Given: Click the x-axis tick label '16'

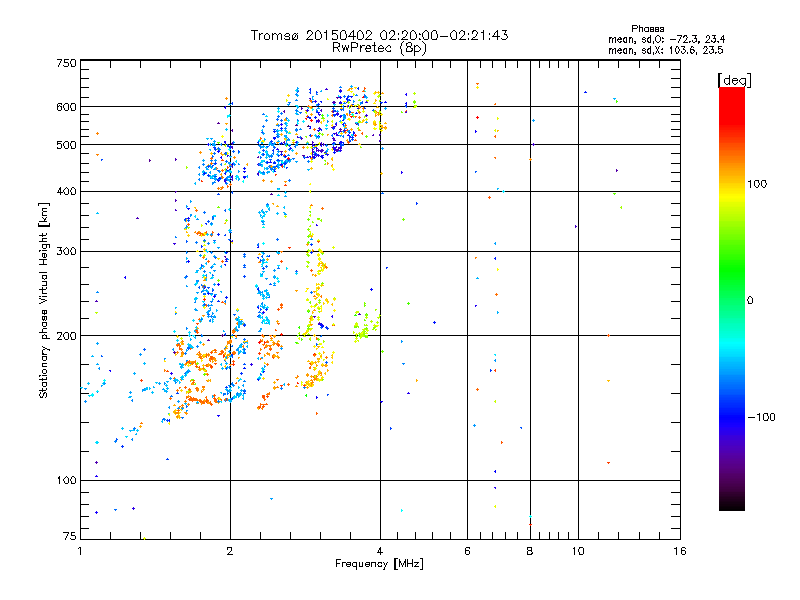Looking at the screenshot, I should 680,551.
